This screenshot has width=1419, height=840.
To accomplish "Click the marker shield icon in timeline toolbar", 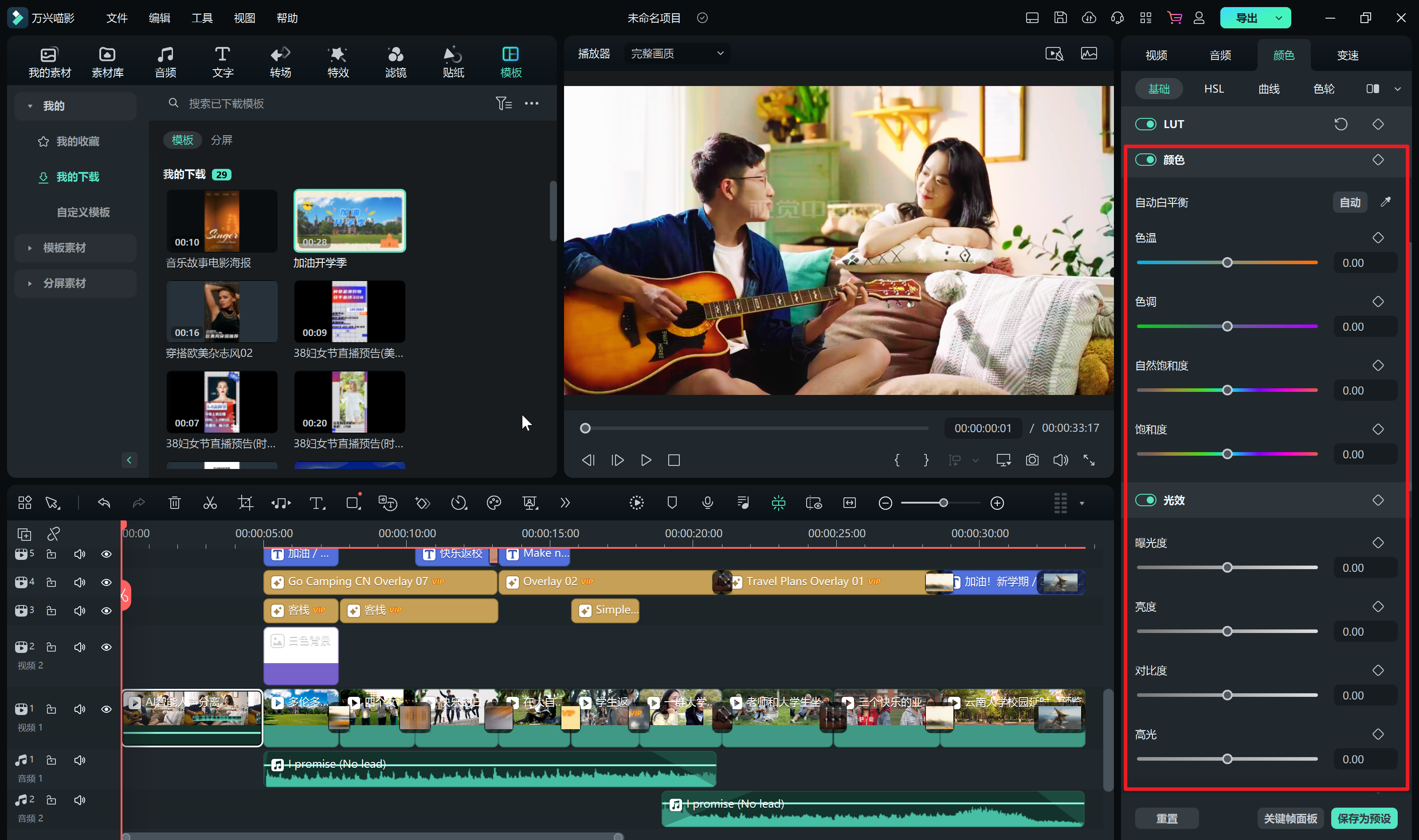I will point(672,503).
